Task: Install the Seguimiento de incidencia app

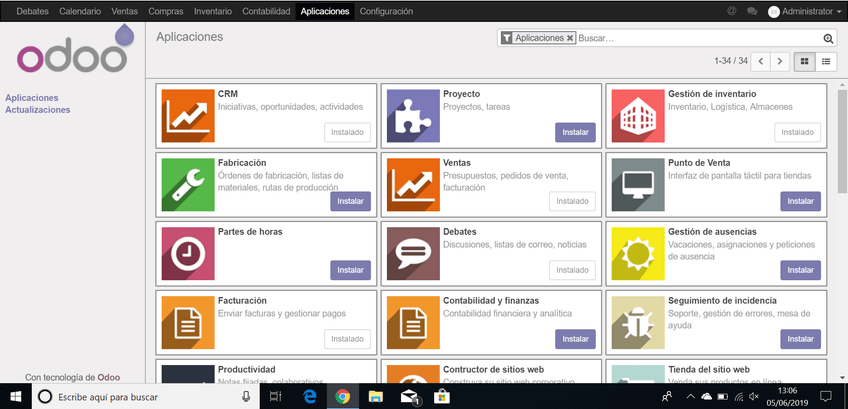Action: 800,339
